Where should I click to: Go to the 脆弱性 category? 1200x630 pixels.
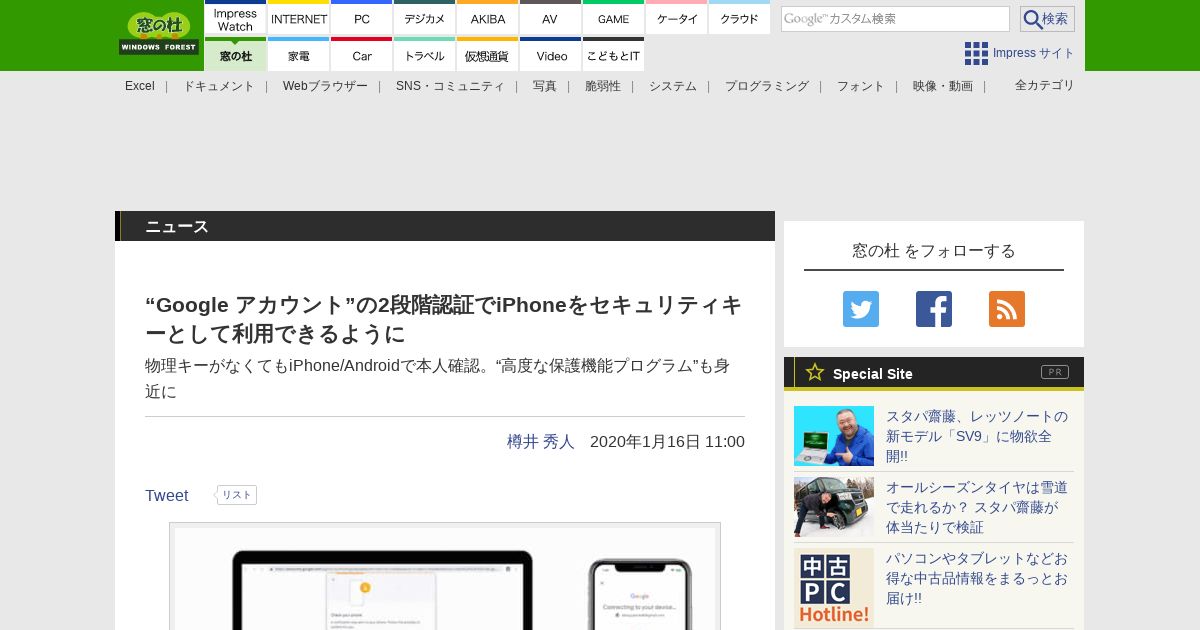[x=603, y=86]
